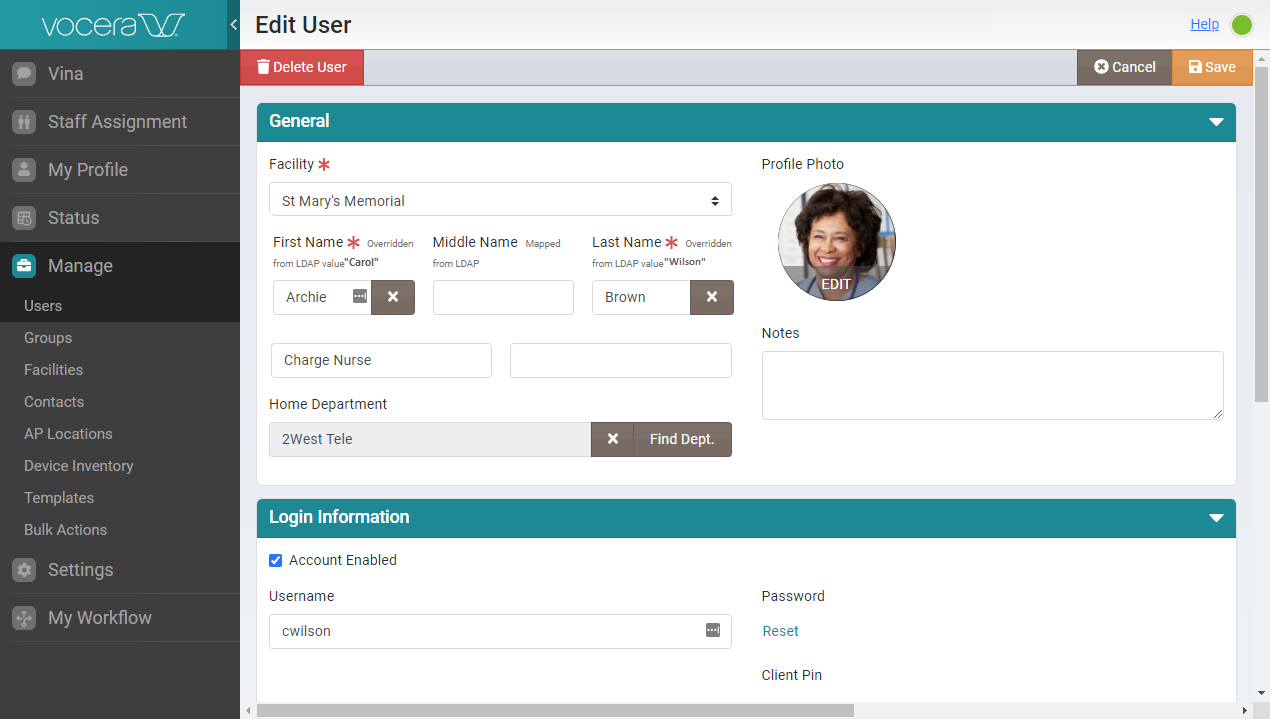Open Device Inventory in Manage menu
The image size is (1270, 719).
[78, 466]
